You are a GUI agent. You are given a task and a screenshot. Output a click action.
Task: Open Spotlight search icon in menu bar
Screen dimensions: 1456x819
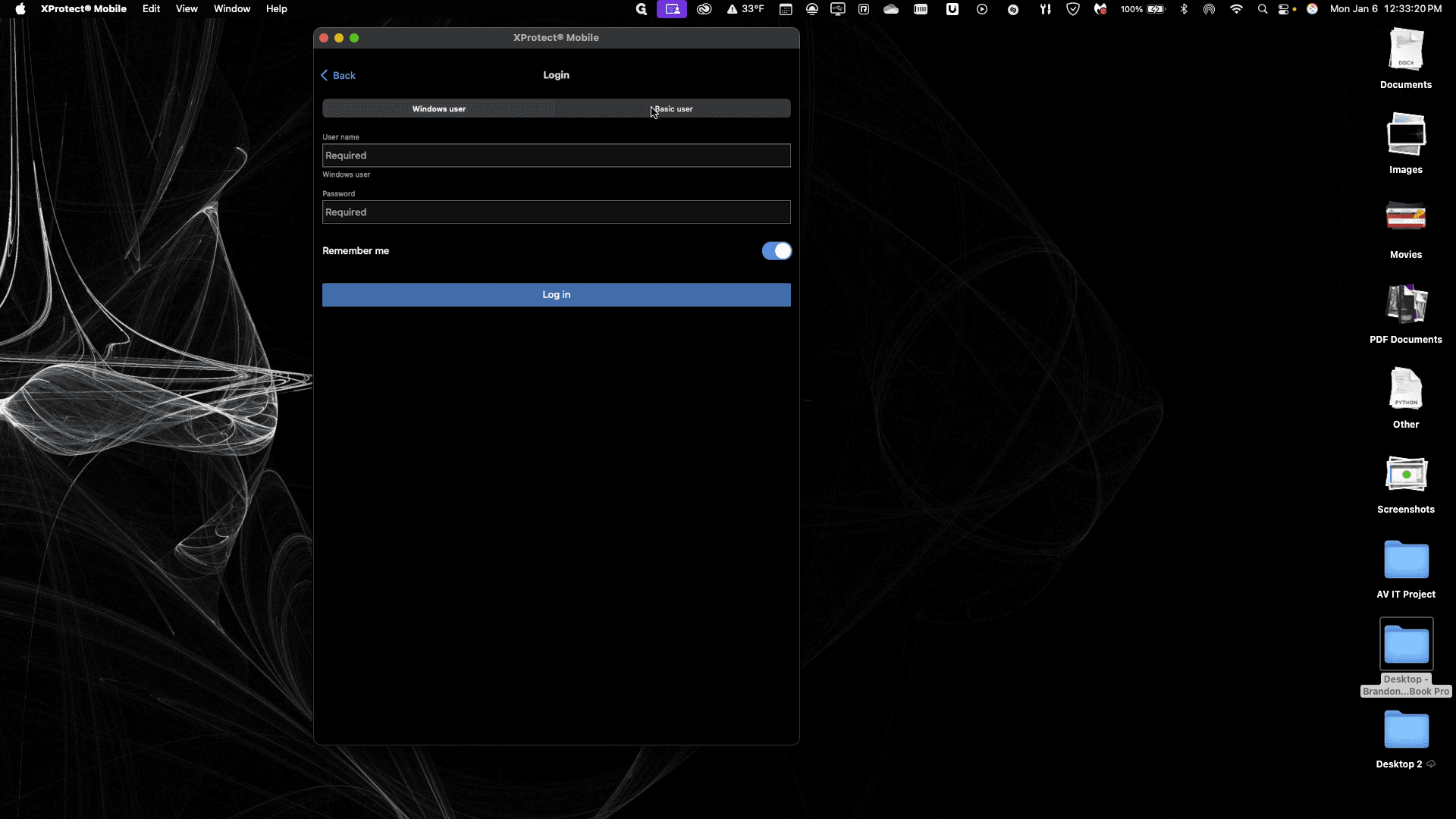[x=1262, y=9]
